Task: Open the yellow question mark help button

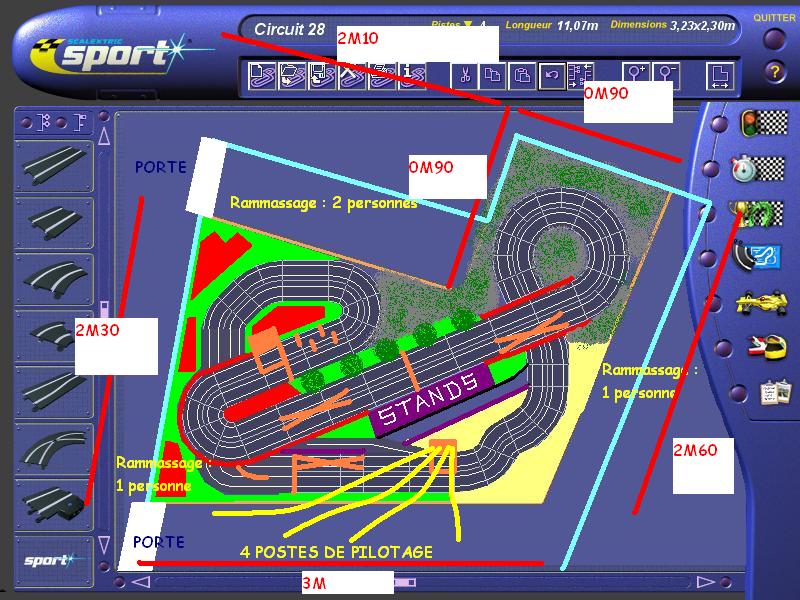Action: click(774, 72)
